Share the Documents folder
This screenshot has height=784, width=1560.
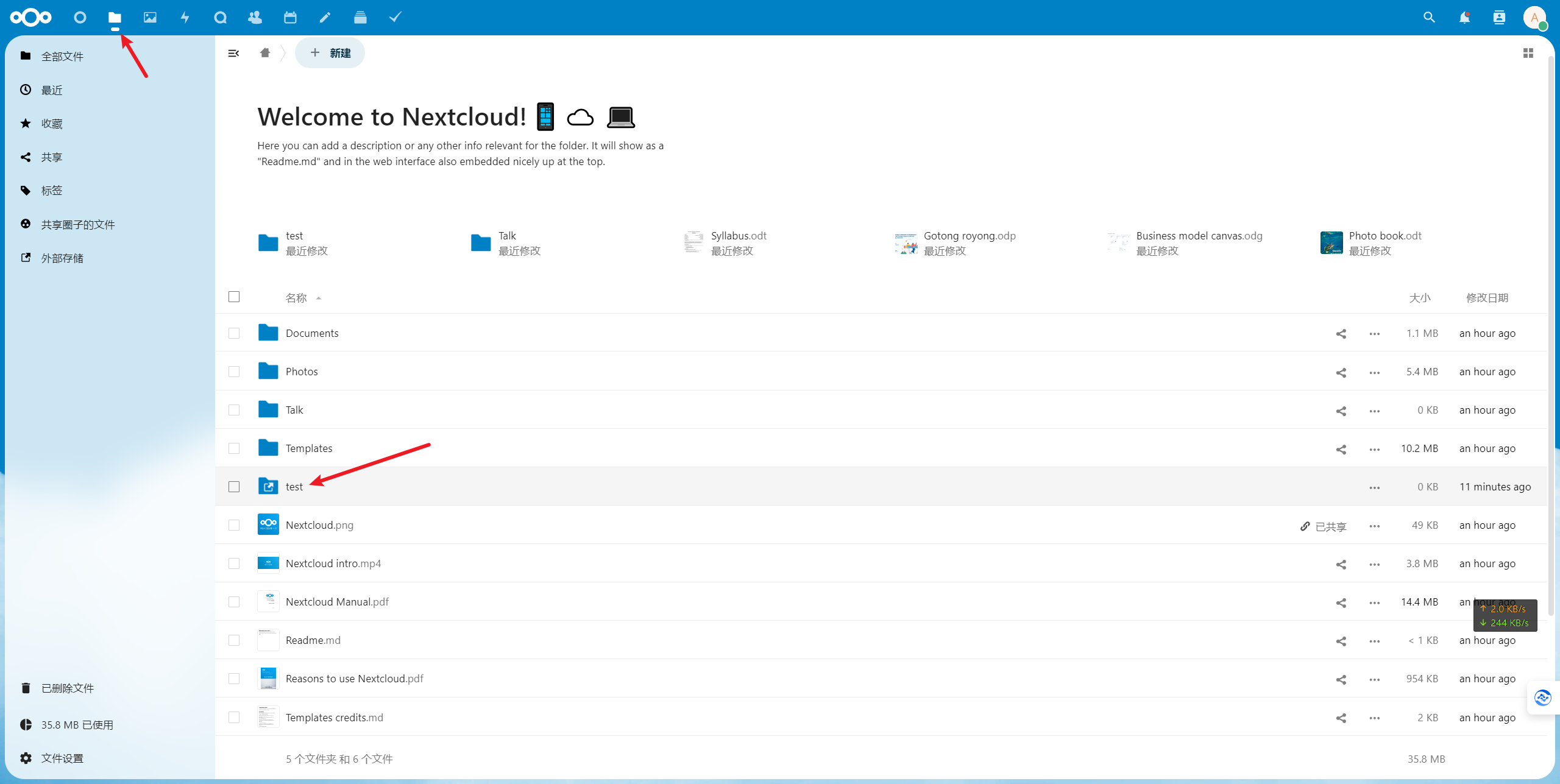click(x=1341, y=334)
